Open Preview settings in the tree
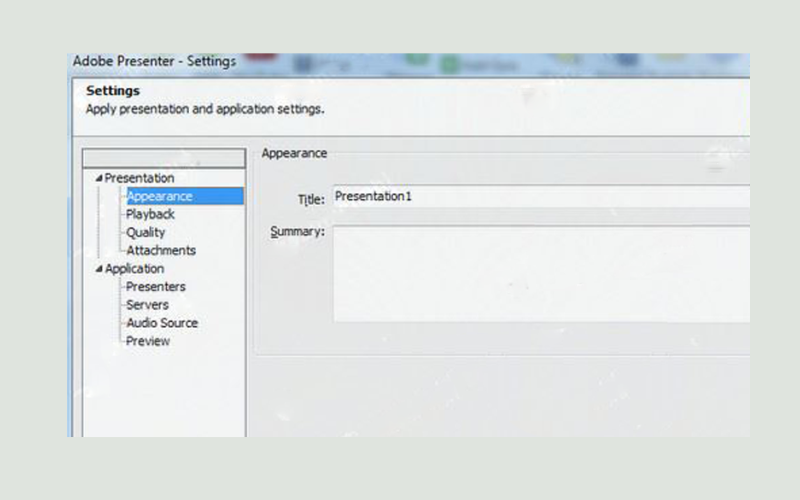The height and width of the screenshot is (500, 800). [x=147, y=341]
